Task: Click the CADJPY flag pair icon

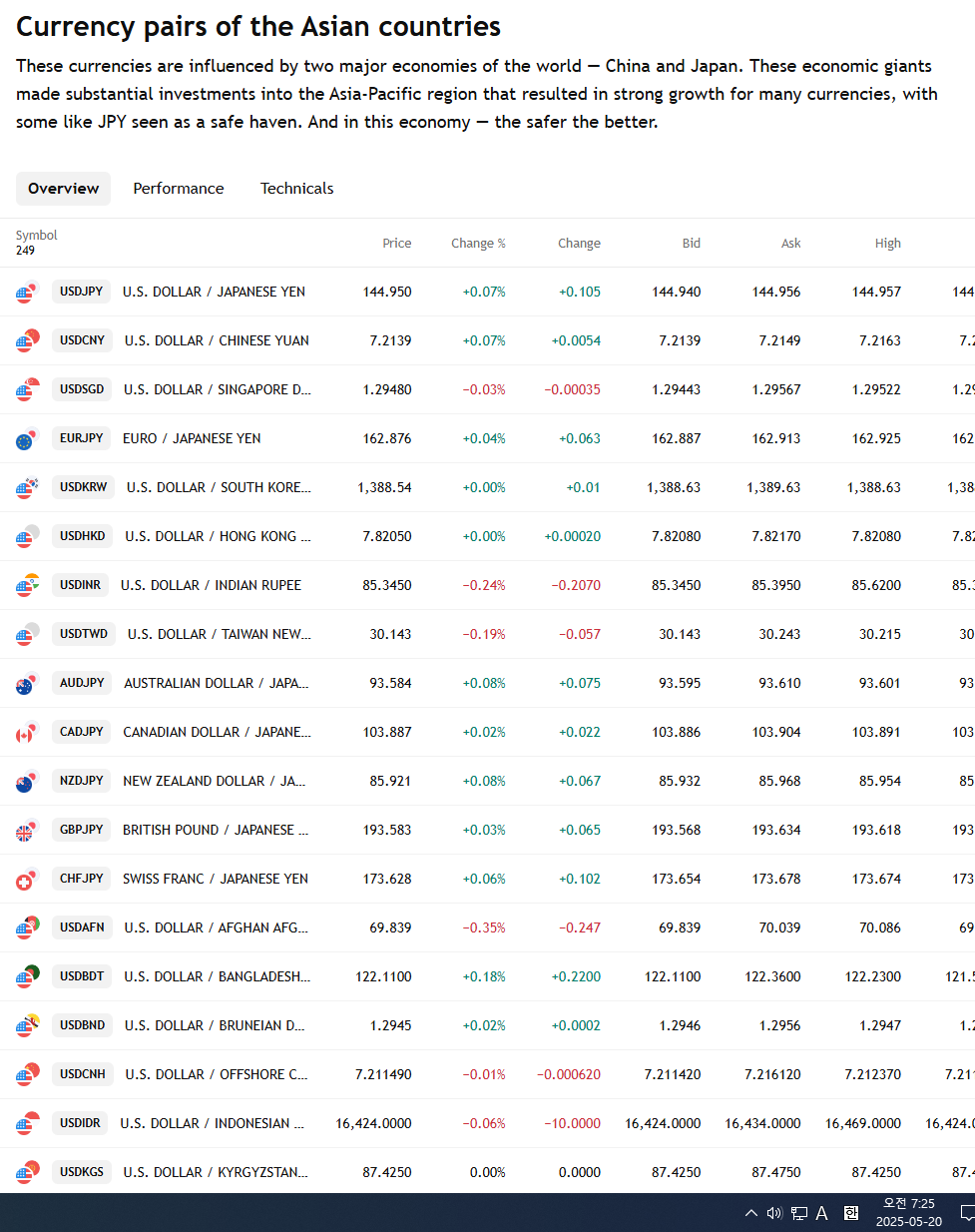Action: pyautogui.click(x=27, y=733)
